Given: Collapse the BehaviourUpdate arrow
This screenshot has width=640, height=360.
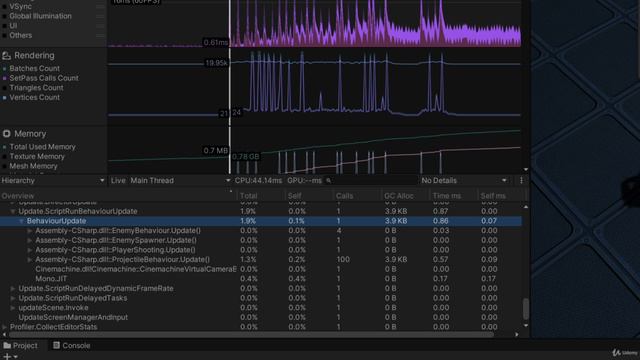Looking at the screenshot, I should 21,221.
